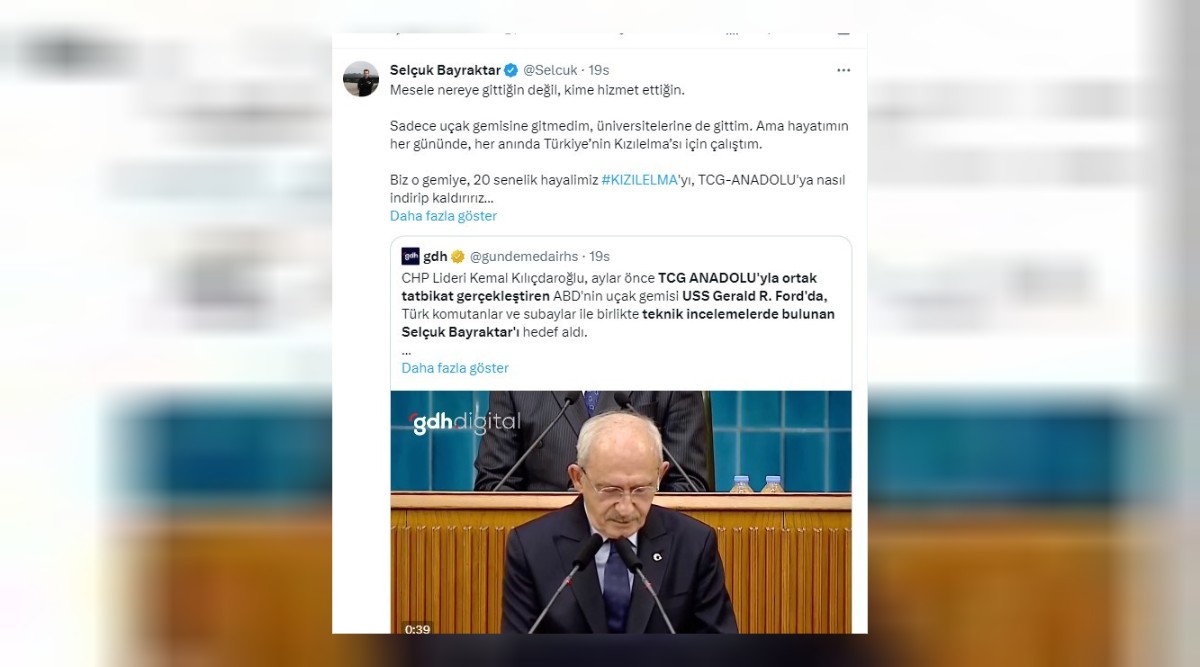
Task: Click the 19s timestamp on main tweet
Action: pos(599,70)
